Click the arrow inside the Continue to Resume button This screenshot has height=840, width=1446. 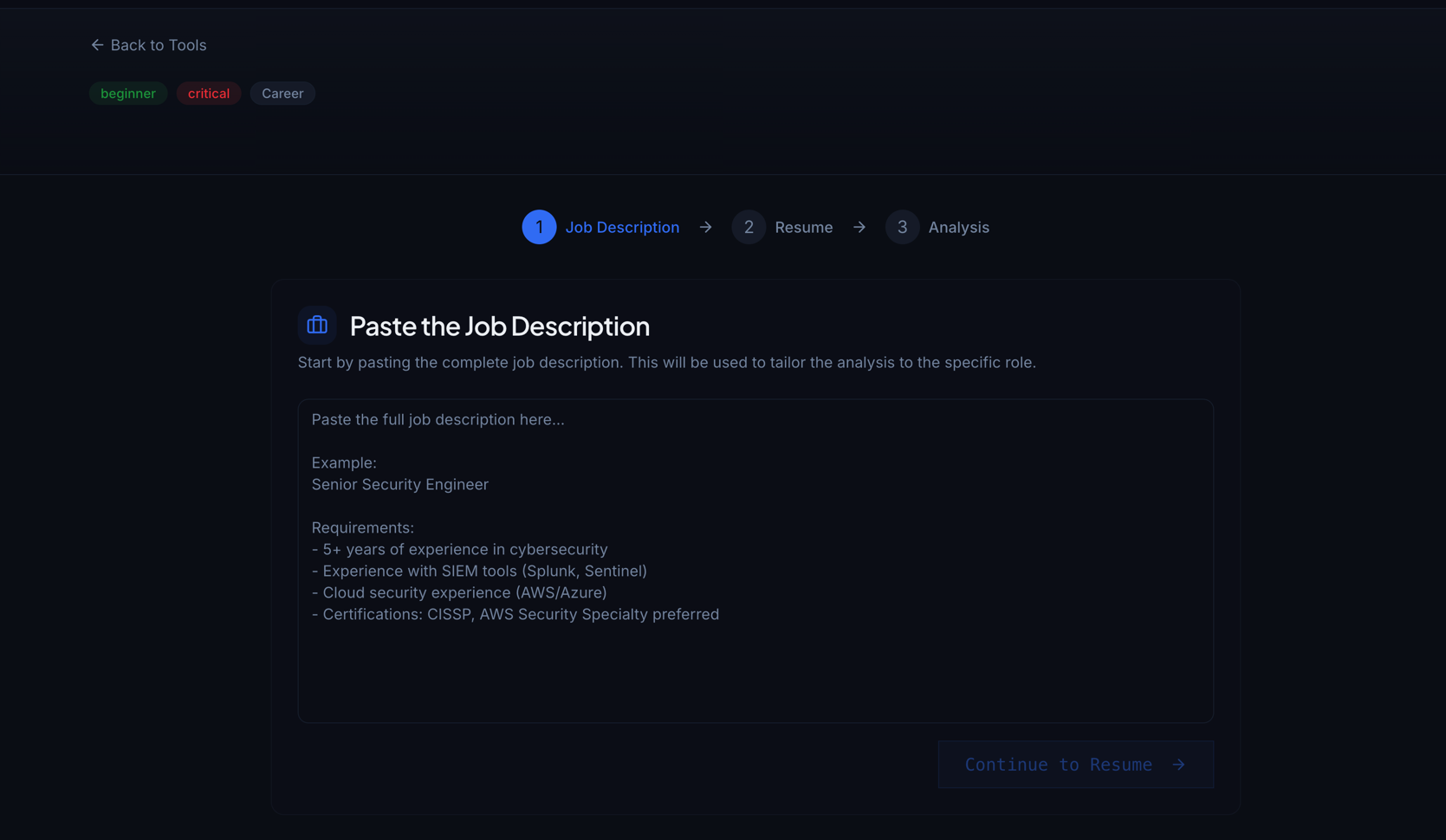coord(1179,765)
